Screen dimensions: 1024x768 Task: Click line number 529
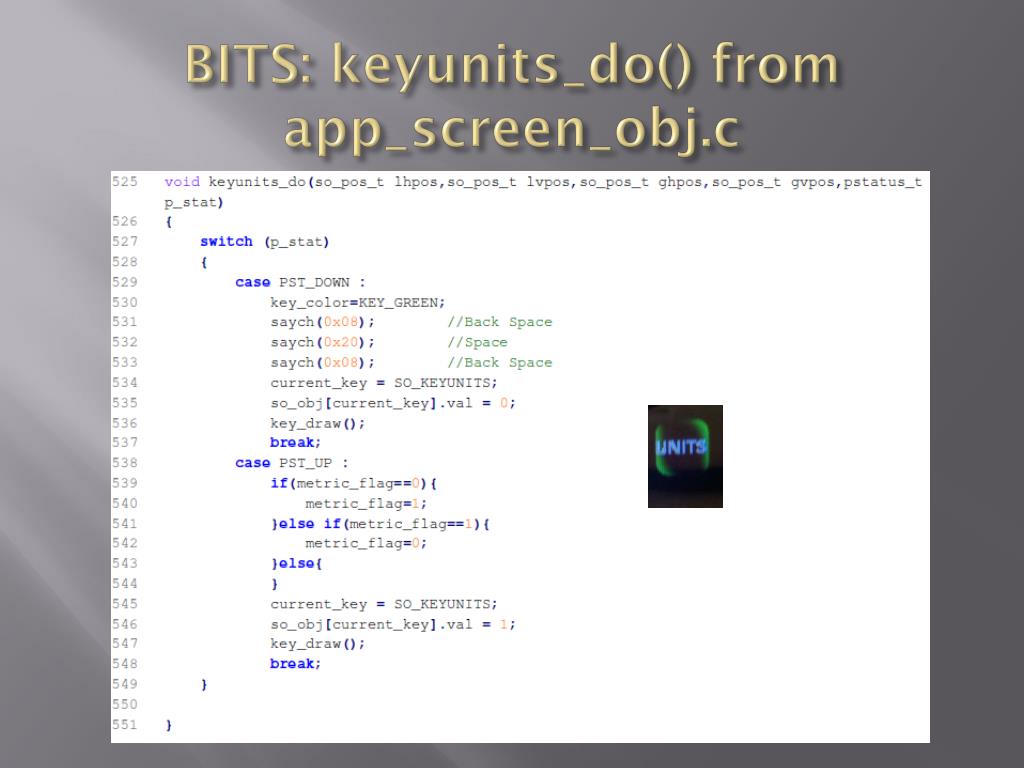(125, 282)
